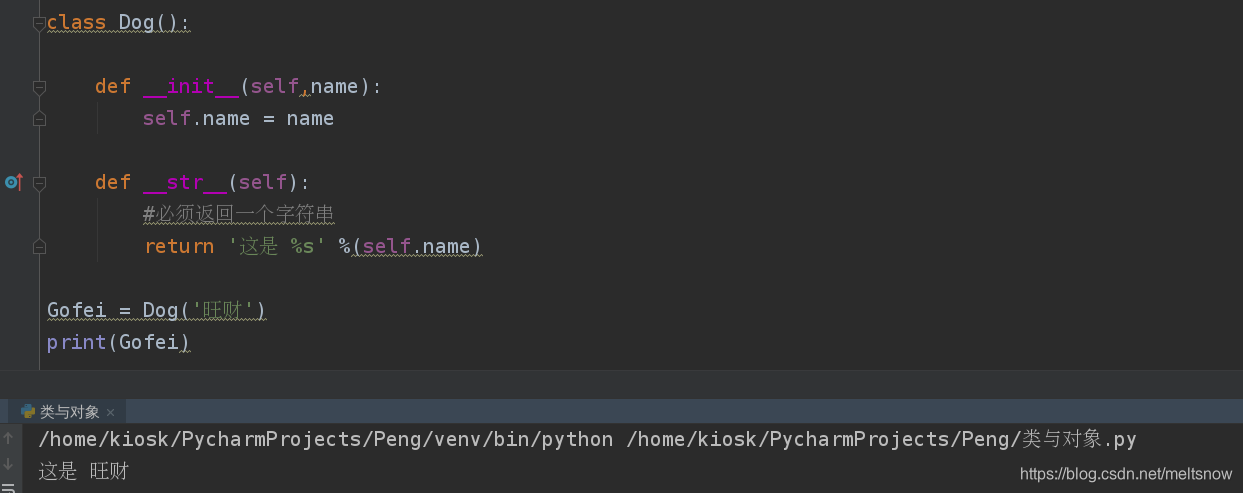Screen dimensions: 1243x493
Task: Click the string '这是 %s'
Action: point(277,246)
